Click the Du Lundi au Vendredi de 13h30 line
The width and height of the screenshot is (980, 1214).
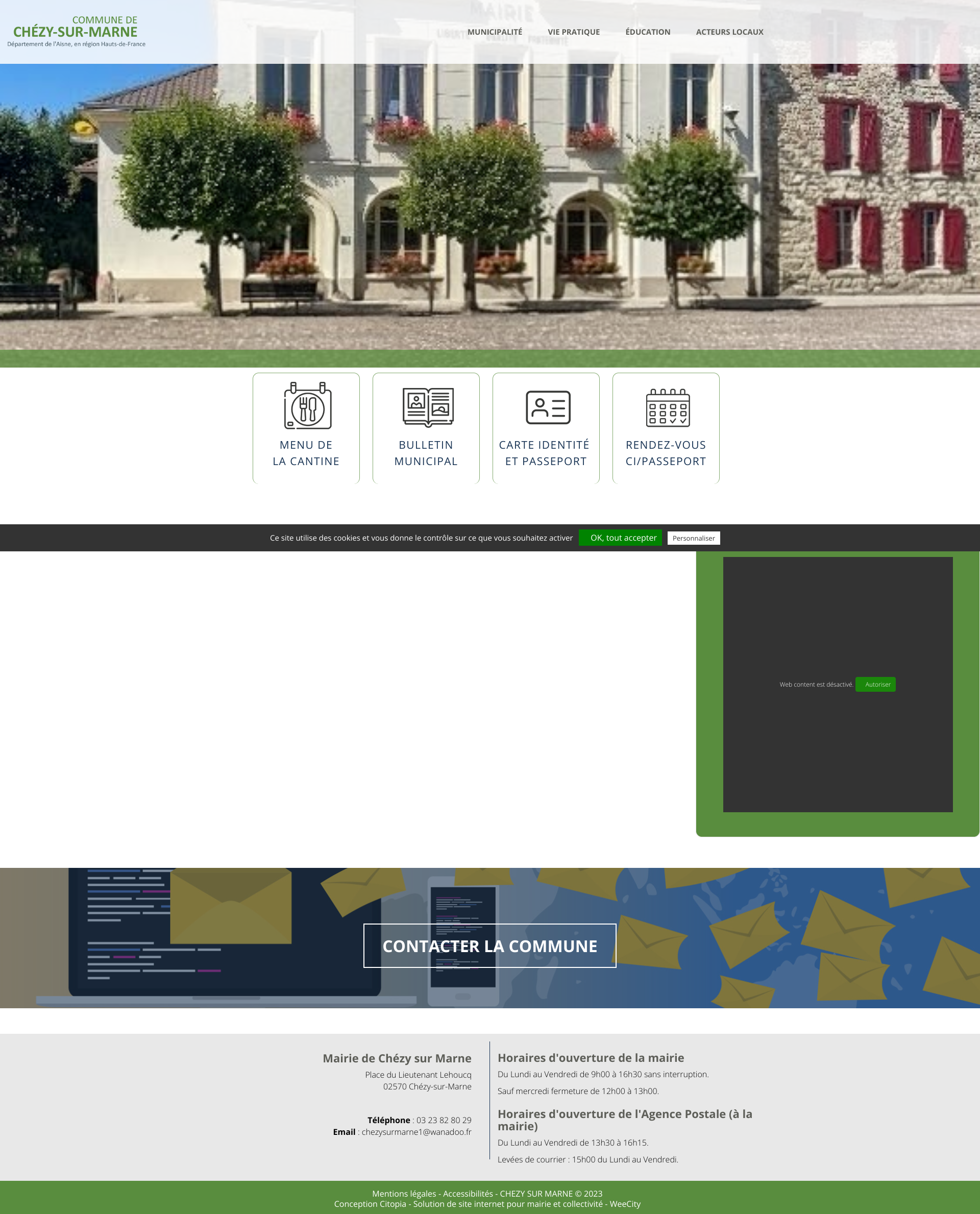click(x=573, y=1143)
